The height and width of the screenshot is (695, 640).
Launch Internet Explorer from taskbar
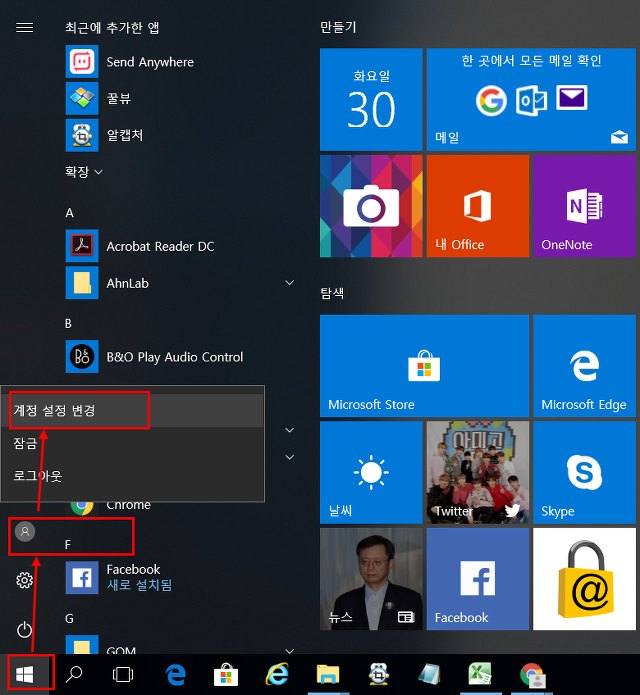coord(277,674)
